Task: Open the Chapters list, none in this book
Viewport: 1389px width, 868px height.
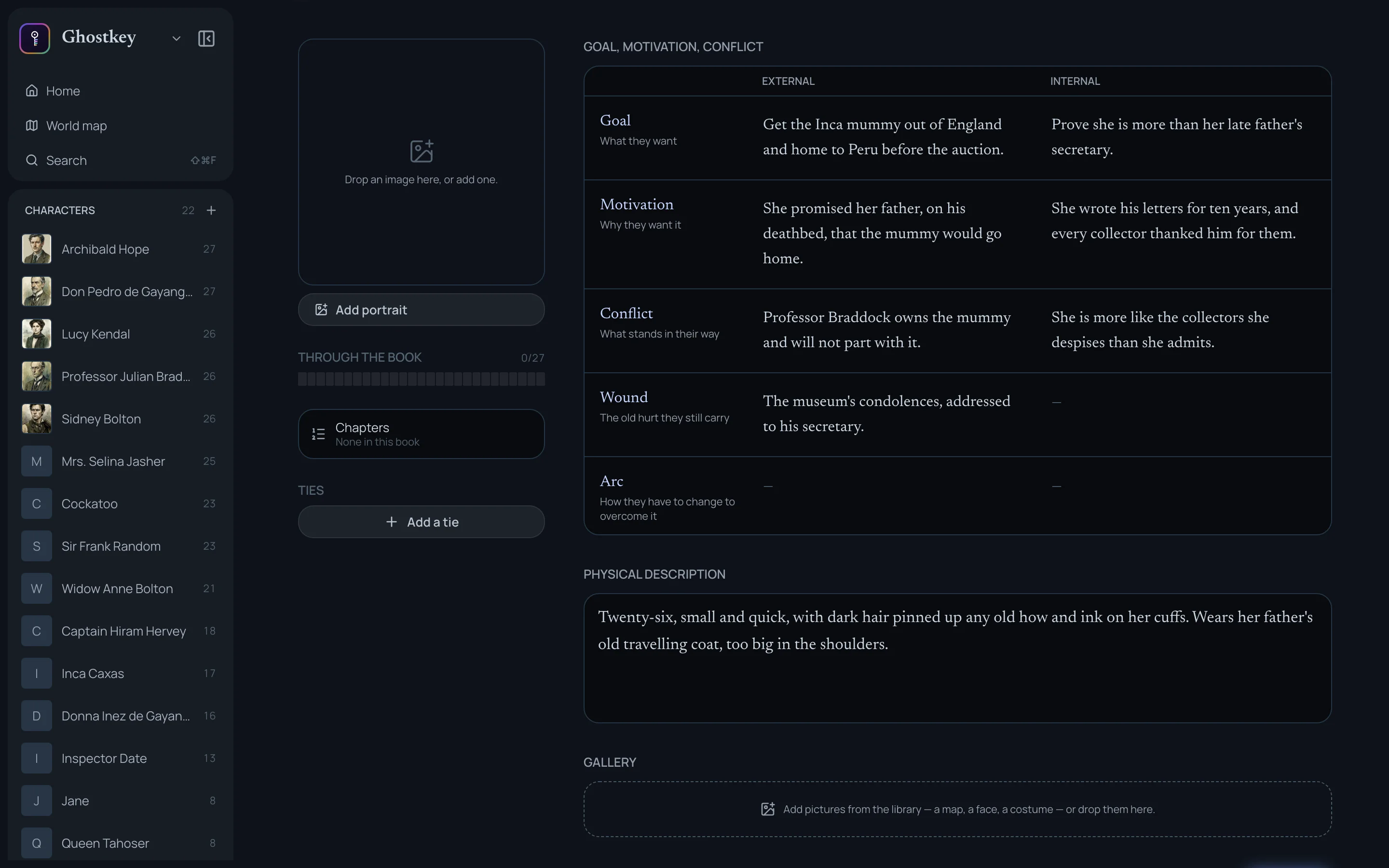Action: click(422, 434)
